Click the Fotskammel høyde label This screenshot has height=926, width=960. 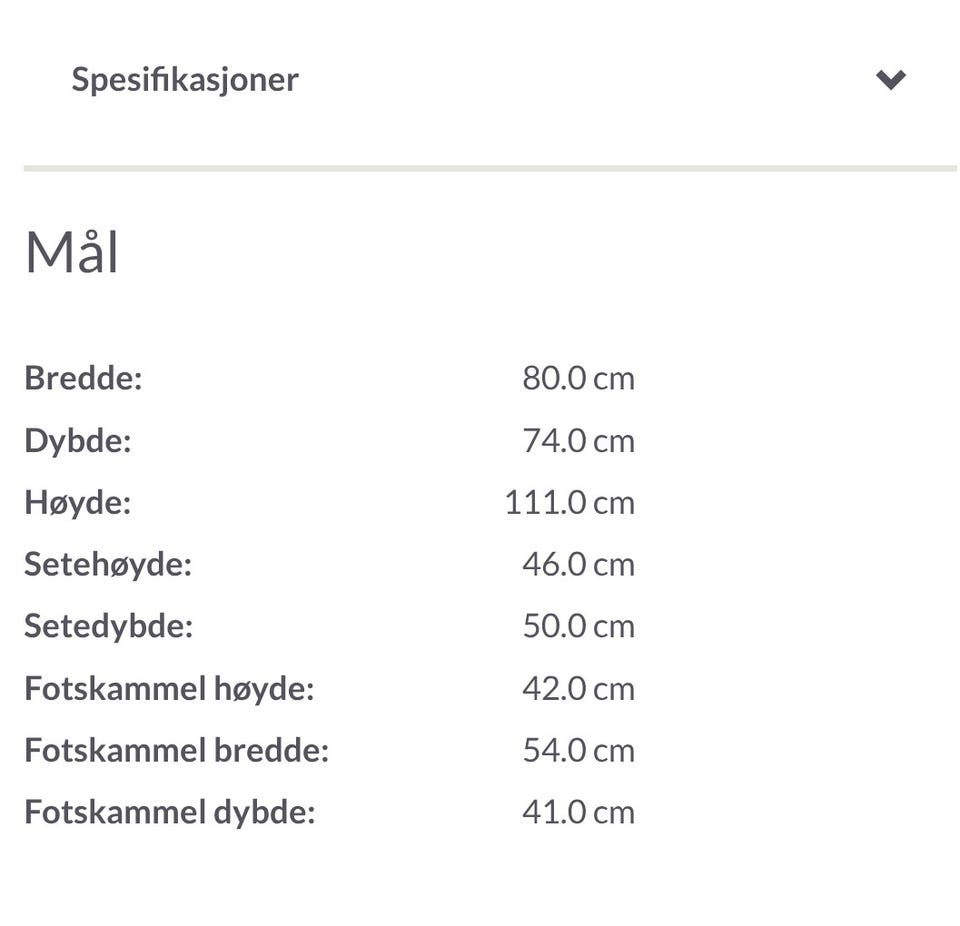[169, 688]
